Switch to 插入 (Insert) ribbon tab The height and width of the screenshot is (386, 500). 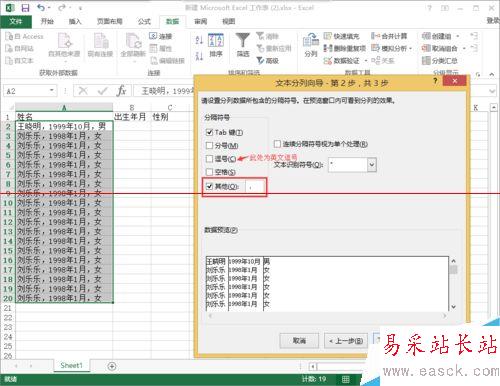75,21
